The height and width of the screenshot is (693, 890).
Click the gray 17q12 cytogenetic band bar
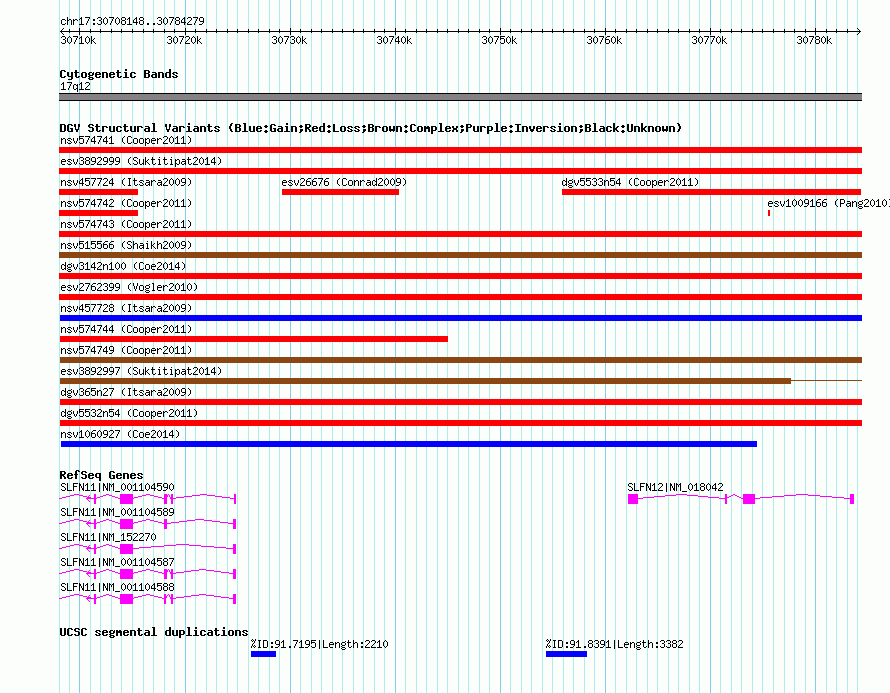coord(460,97)
